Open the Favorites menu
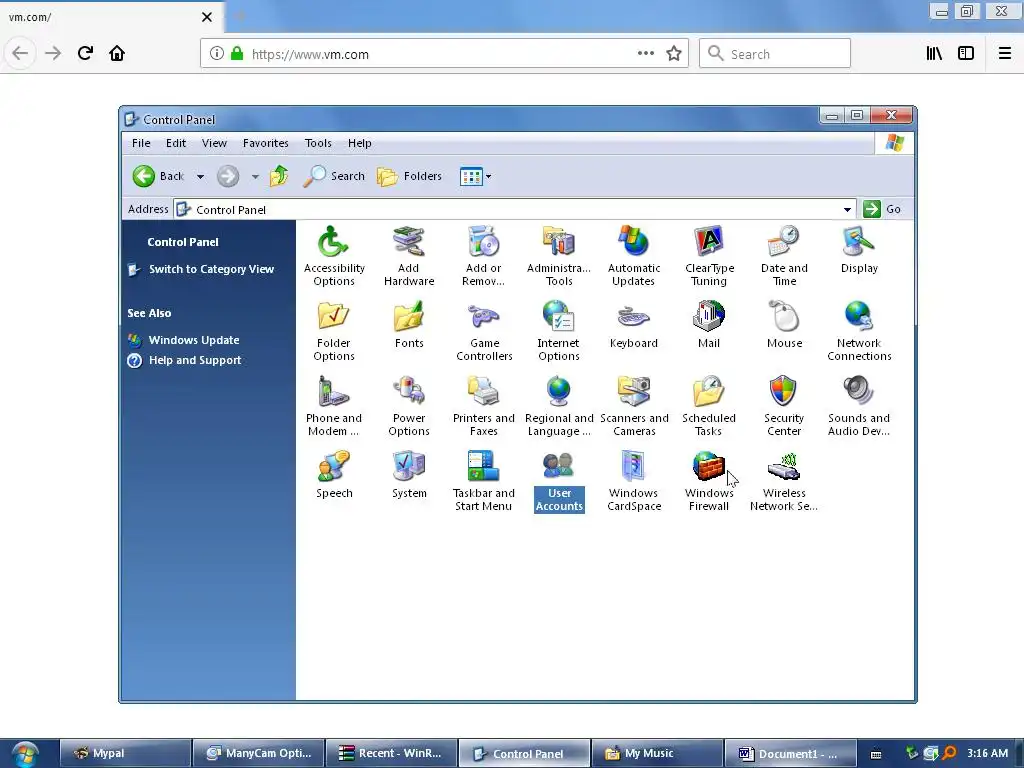1024x768 pixels. (x=265, y=143)
